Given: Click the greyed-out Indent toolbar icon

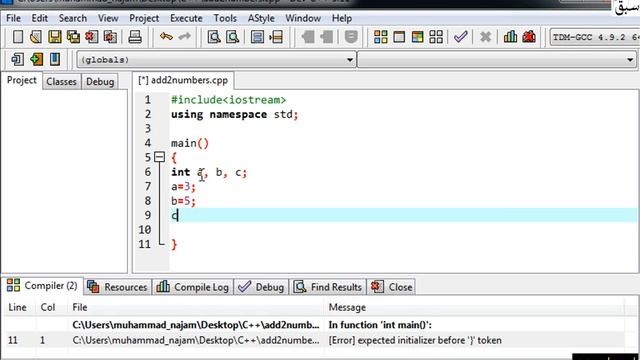Looking at the screenshot, I should click(308, 37).
